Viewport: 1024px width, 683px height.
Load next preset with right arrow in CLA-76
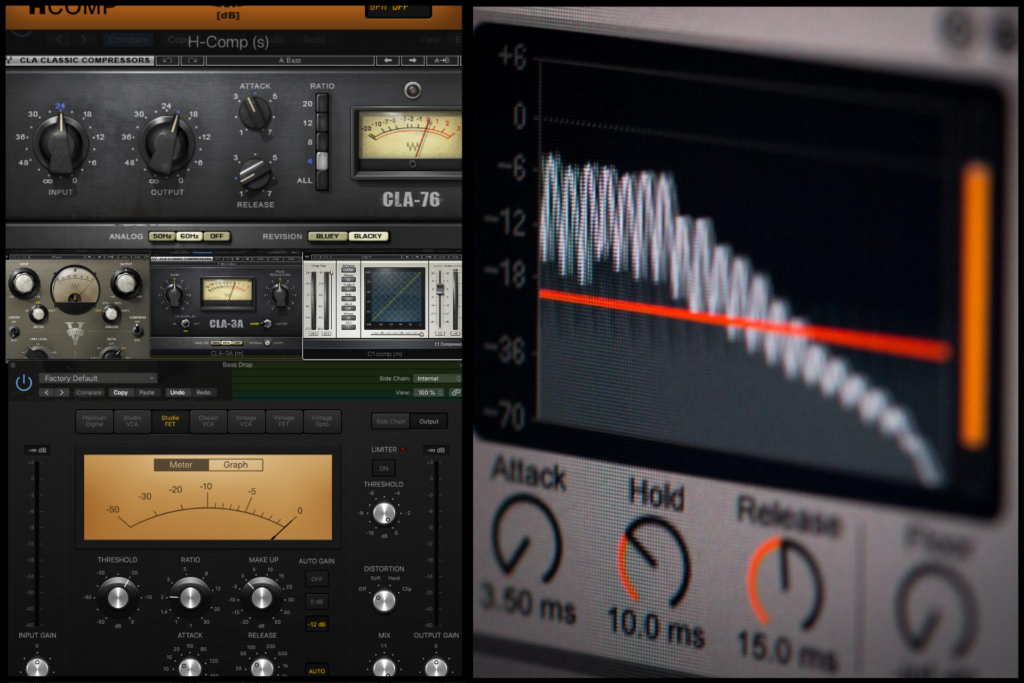(412, 61)
